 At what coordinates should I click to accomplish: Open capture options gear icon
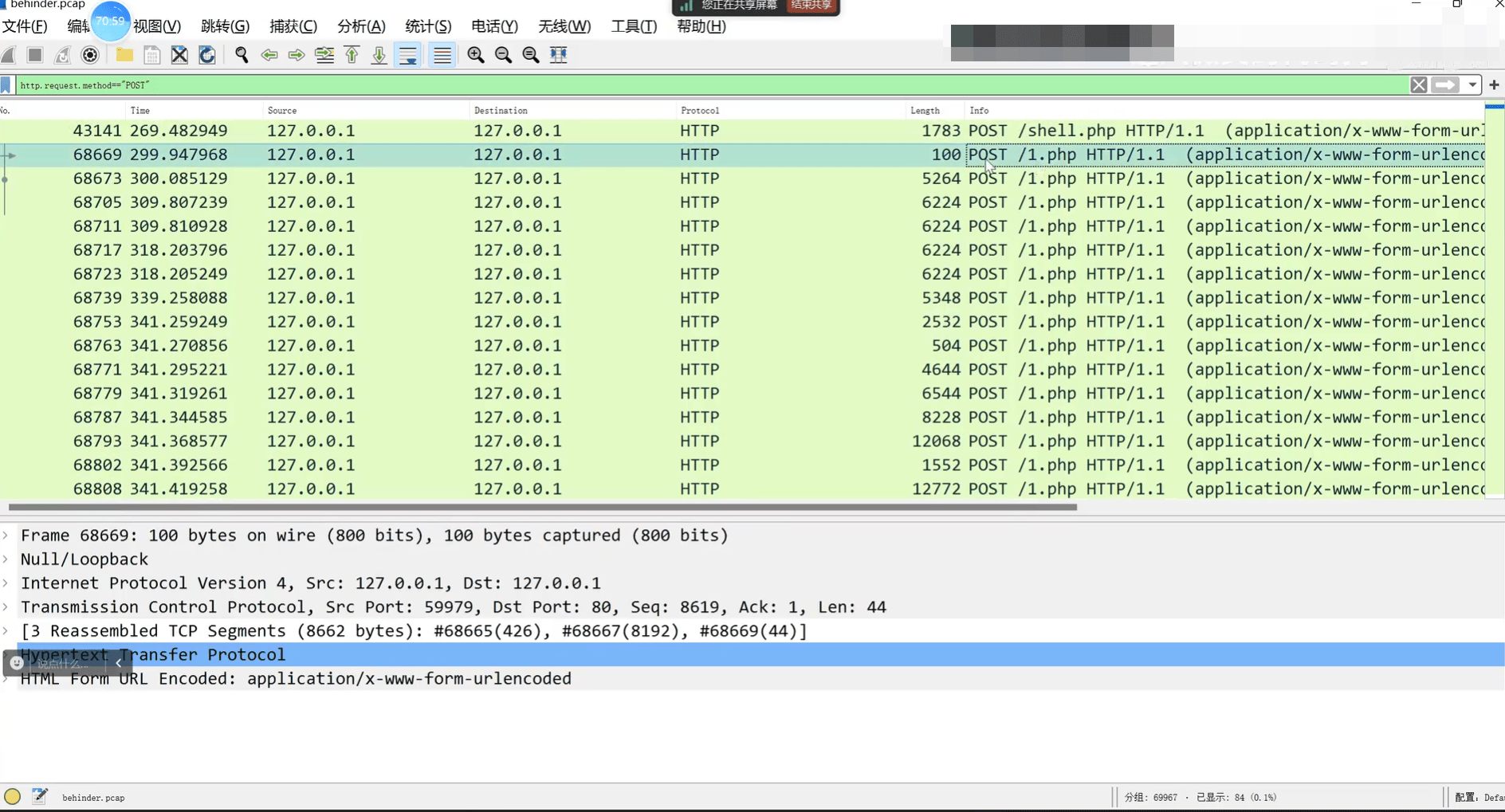[x=90, y=55]
